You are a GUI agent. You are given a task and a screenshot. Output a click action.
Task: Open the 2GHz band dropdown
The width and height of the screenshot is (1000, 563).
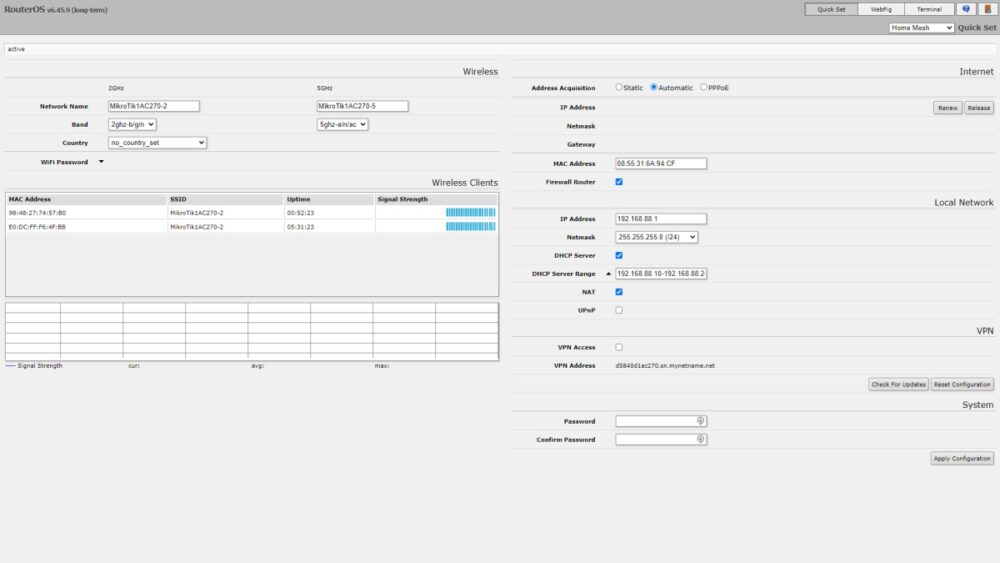[132, 125]
